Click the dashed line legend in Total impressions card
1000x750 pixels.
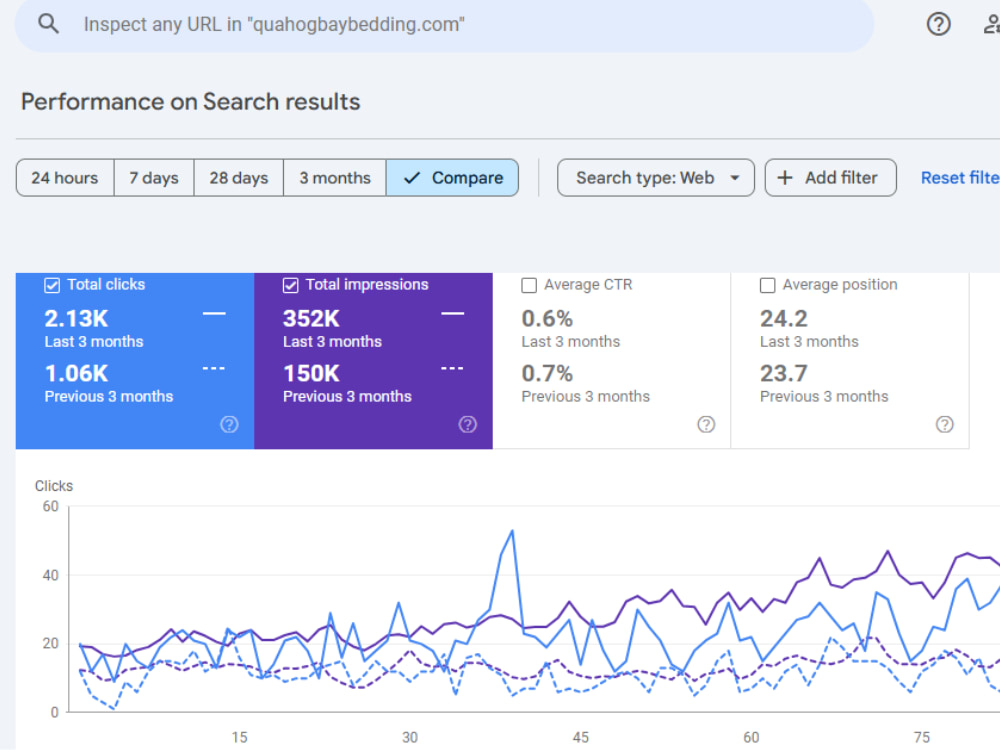(452, 369)
